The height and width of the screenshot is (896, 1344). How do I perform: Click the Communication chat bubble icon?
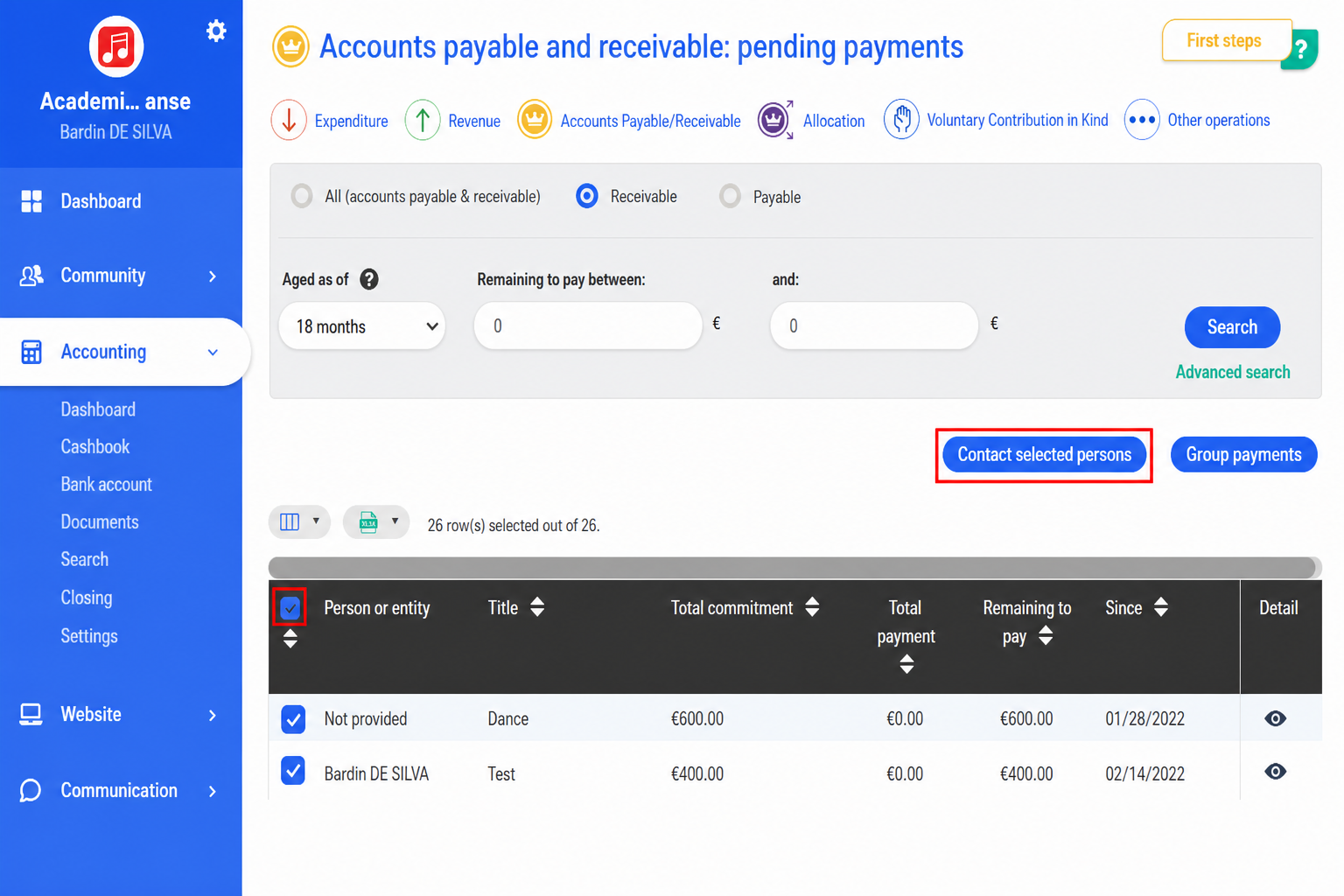(31, 790)
